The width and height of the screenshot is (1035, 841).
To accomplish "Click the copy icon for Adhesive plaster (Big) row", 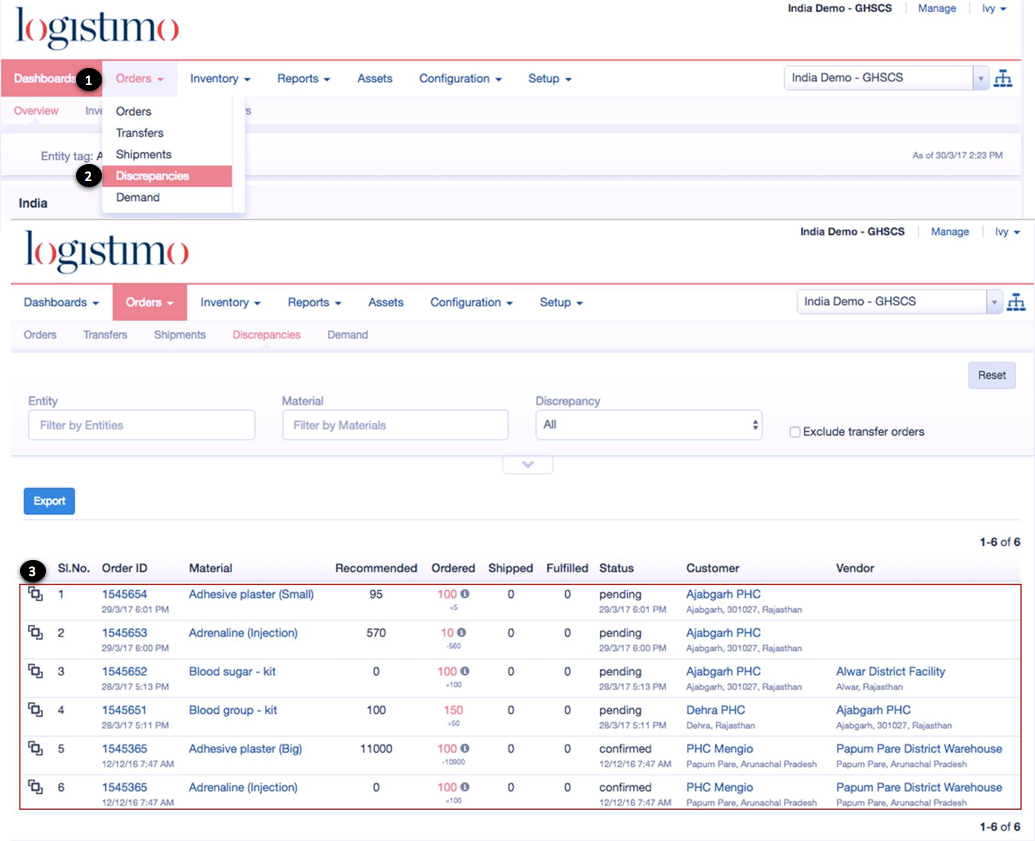I will 35,749.
